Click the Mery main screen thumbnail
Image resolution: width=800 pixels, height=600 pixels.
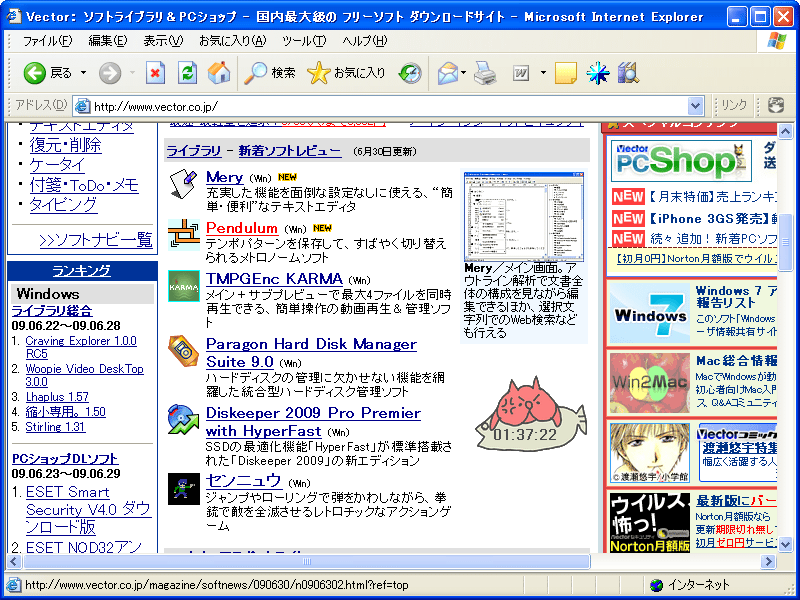[x=524, y=216]
